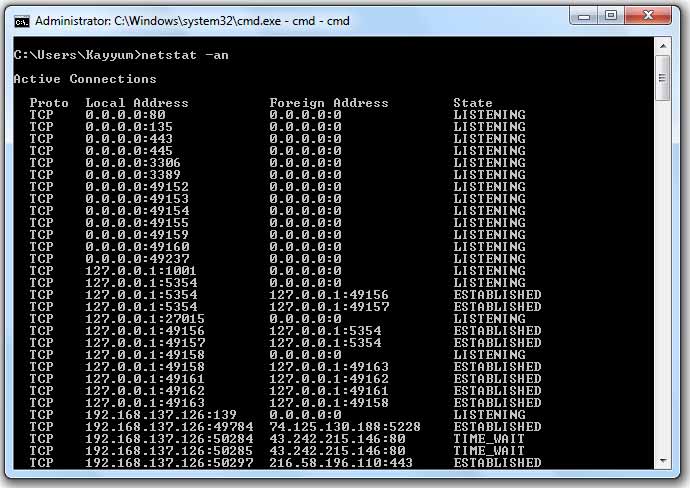Click local address 0.0.0.0:49155

point(137,223)
